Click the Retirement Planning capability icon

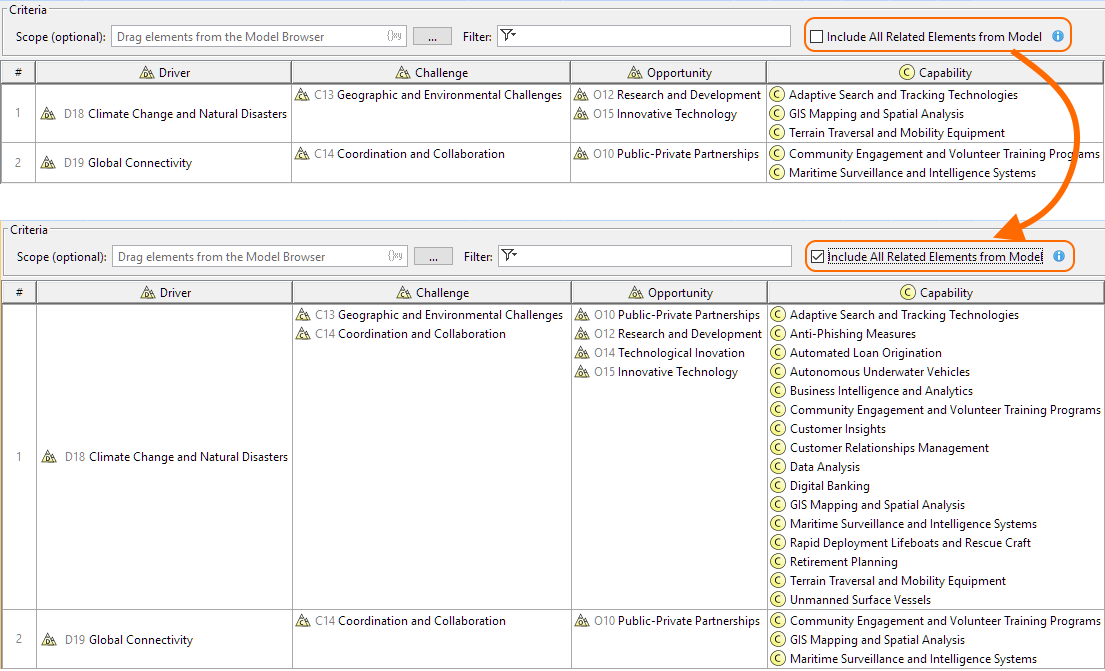click(778, 562)
